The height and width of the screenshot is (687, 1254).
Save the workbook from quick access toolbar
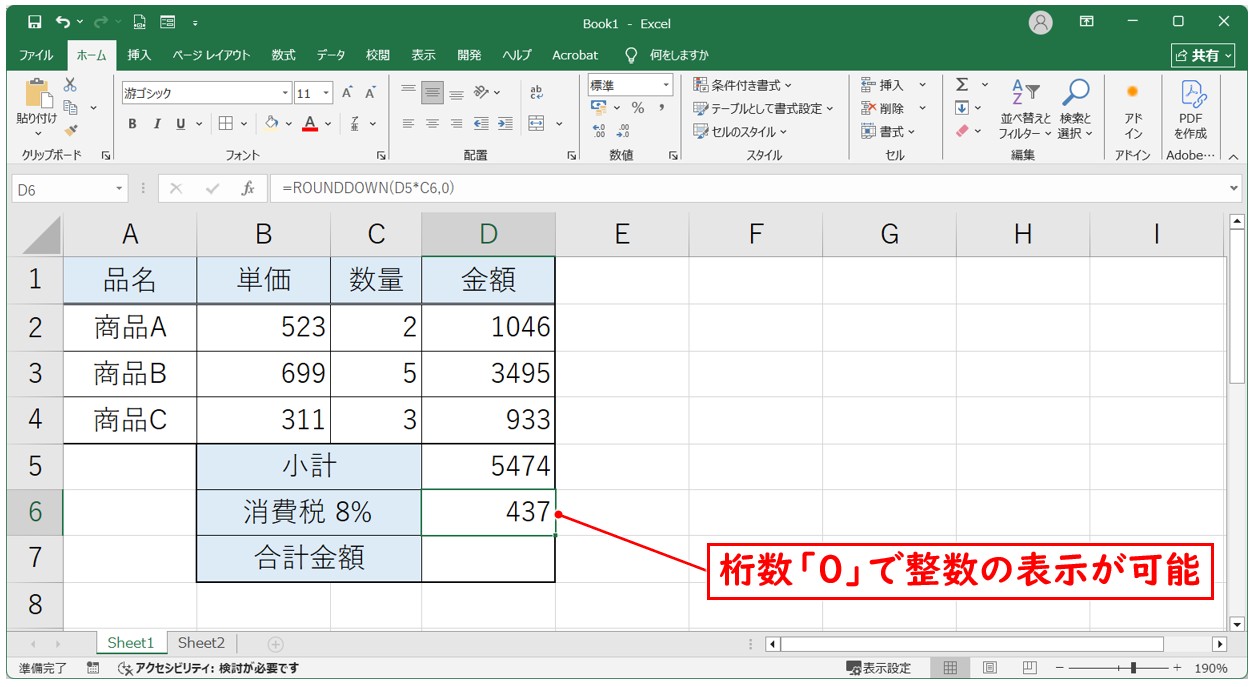[35, 22]
